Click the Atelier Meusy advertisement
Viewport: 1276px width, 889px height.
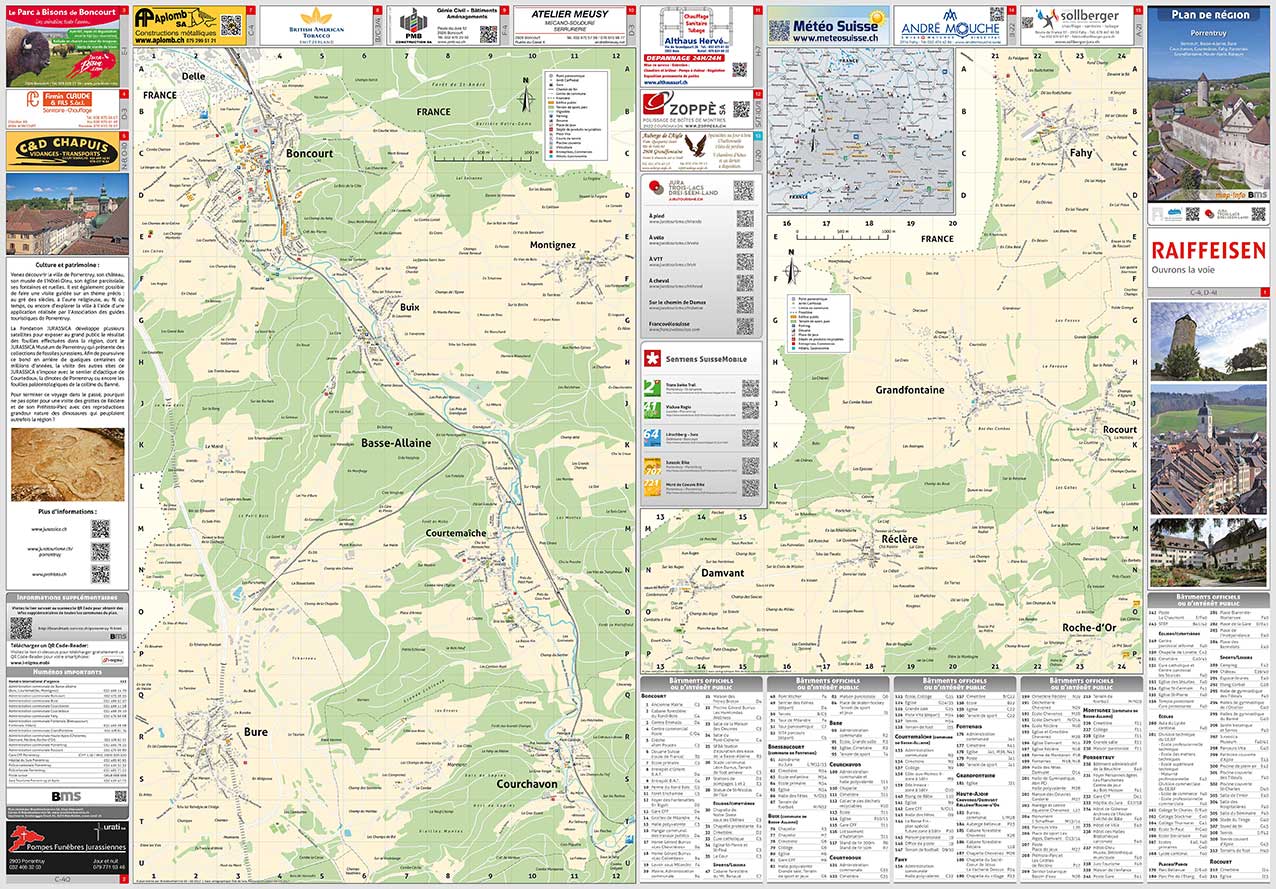pyautogui.click(x=570, y=27)
